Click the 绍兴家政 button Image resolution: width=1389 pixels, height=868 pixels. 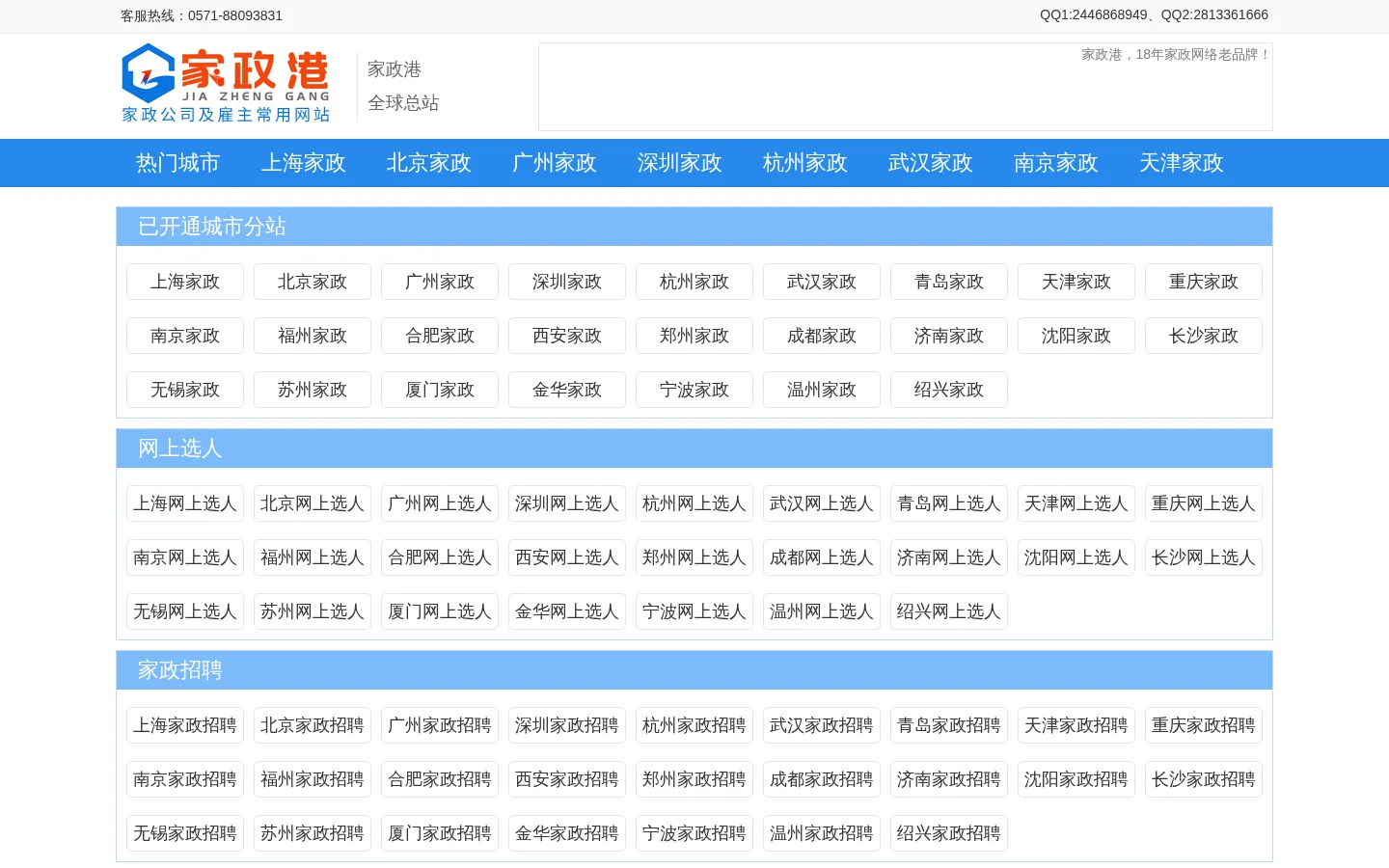(x=949, y=390)
